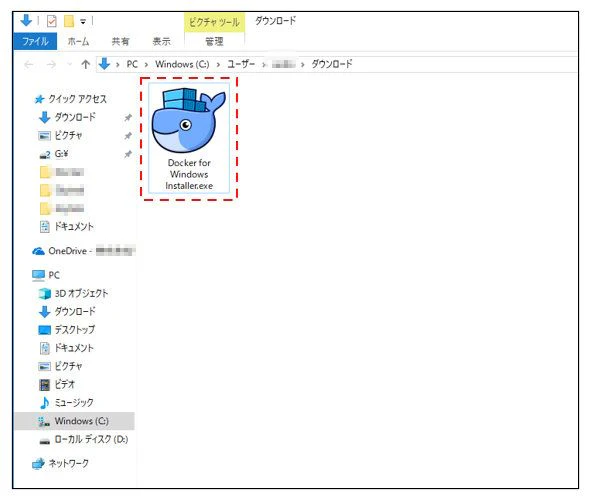The width and height of the screenshot is (589, 500).
Task: Open ピクチャ under PC
Action: (68, 366)
